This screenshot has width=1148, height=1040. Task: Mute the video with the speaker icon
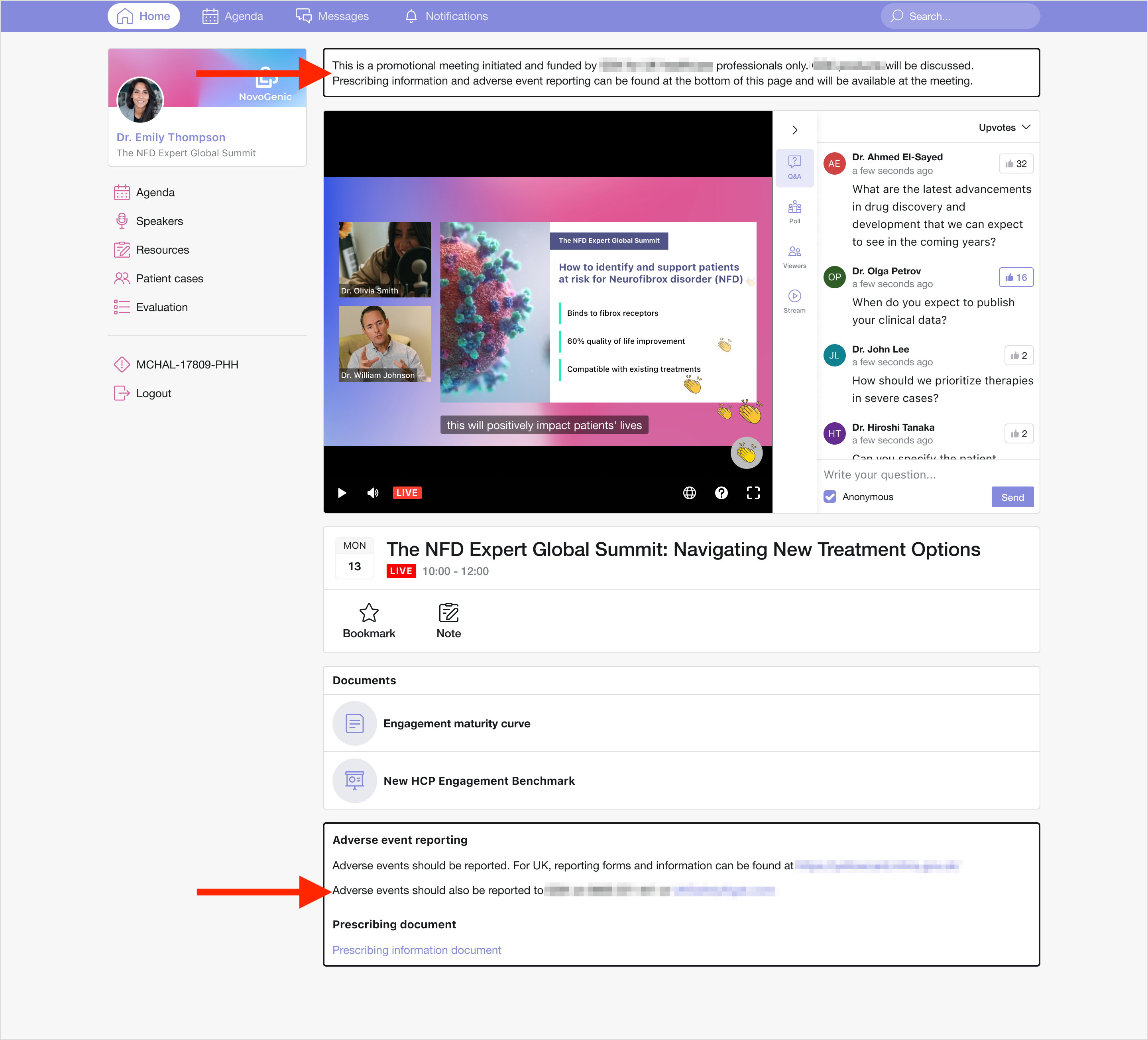[x=372, y=492]
